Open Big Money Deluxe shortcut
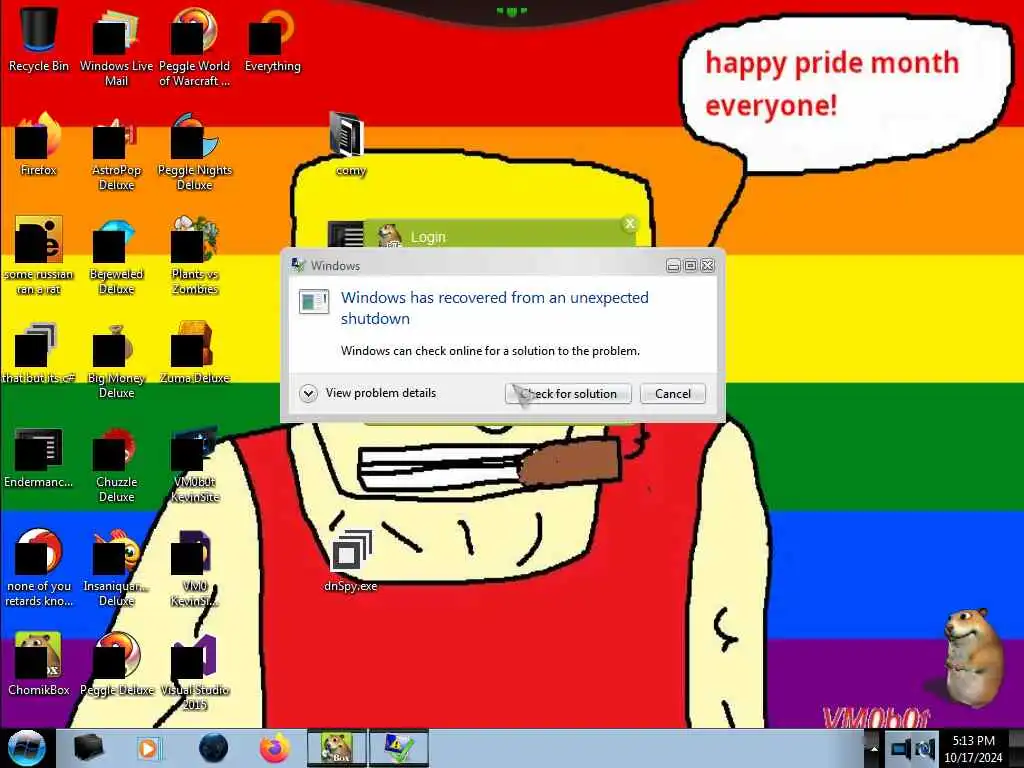1024x768 pixels. [x=116, y=359]
